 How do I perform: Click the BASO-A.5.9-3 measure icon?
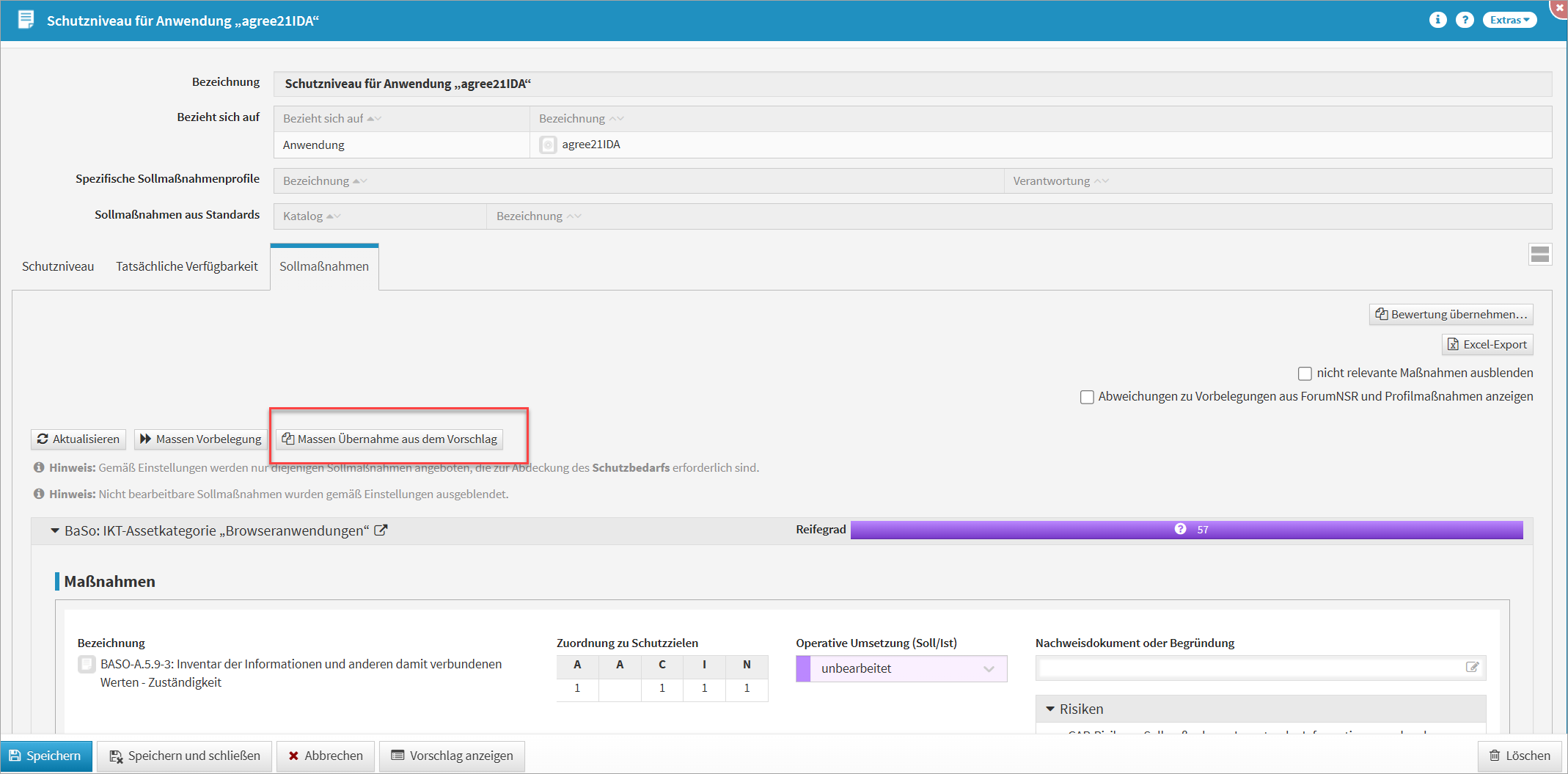click(x=87, y=665)
